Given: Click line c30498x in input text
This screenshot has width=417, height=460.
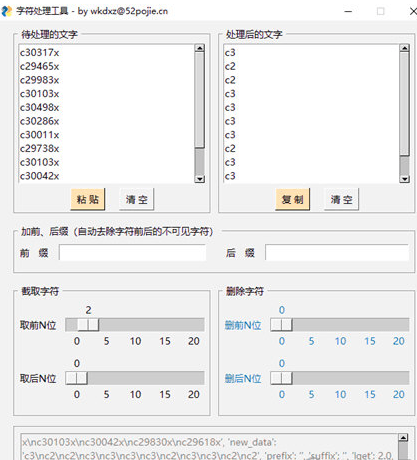Looking at the screenshot, I should (39, 107).
